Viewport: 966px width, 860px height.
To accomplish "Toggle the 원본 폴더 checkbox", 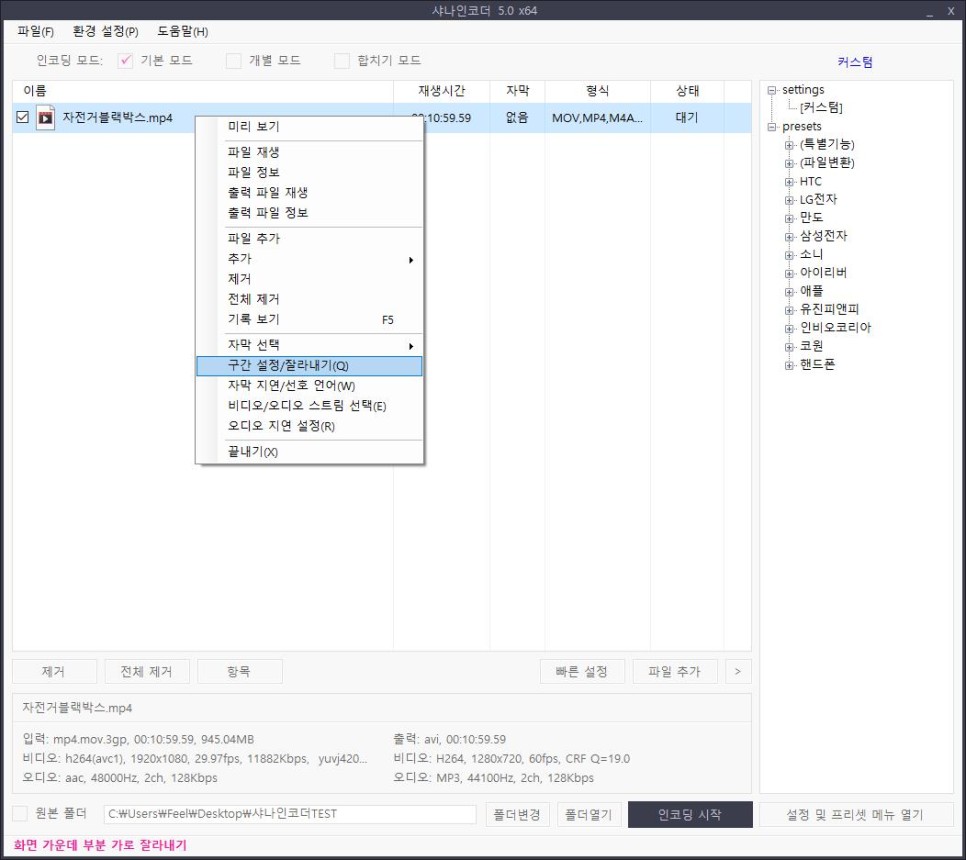I will [20, 813].
